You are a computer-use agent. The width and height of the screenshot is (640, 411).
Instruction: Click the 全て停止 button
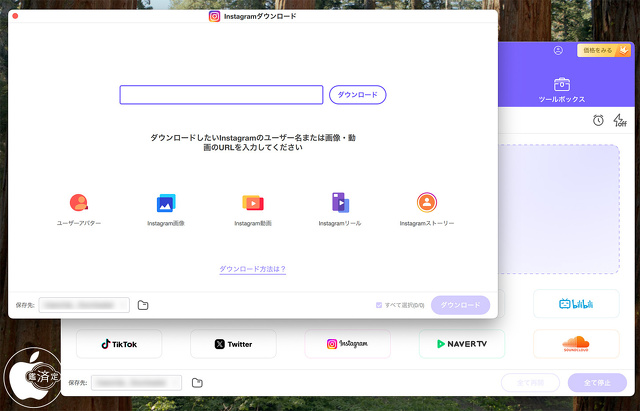(597, 383)
